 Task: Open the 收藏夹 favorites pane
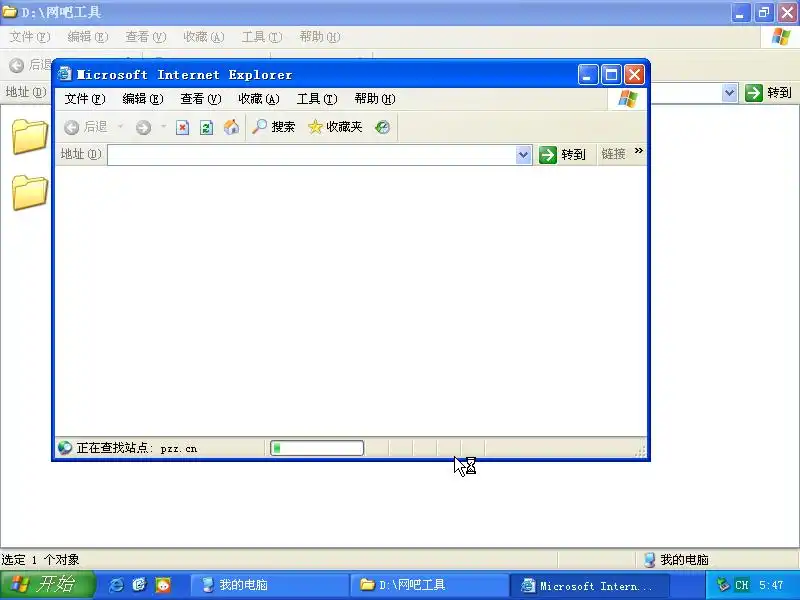tap(335, 127)
